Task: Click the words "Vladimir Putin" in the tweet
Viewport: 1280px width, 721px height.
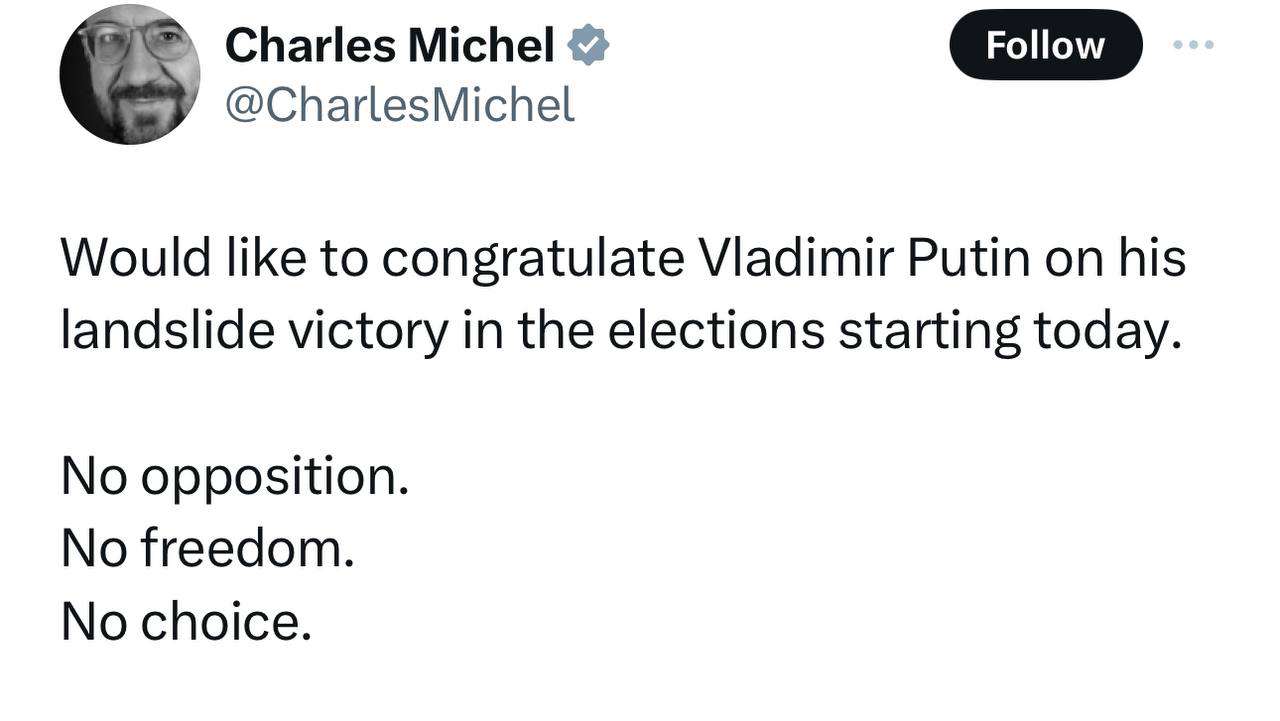Action: point(864,258)
